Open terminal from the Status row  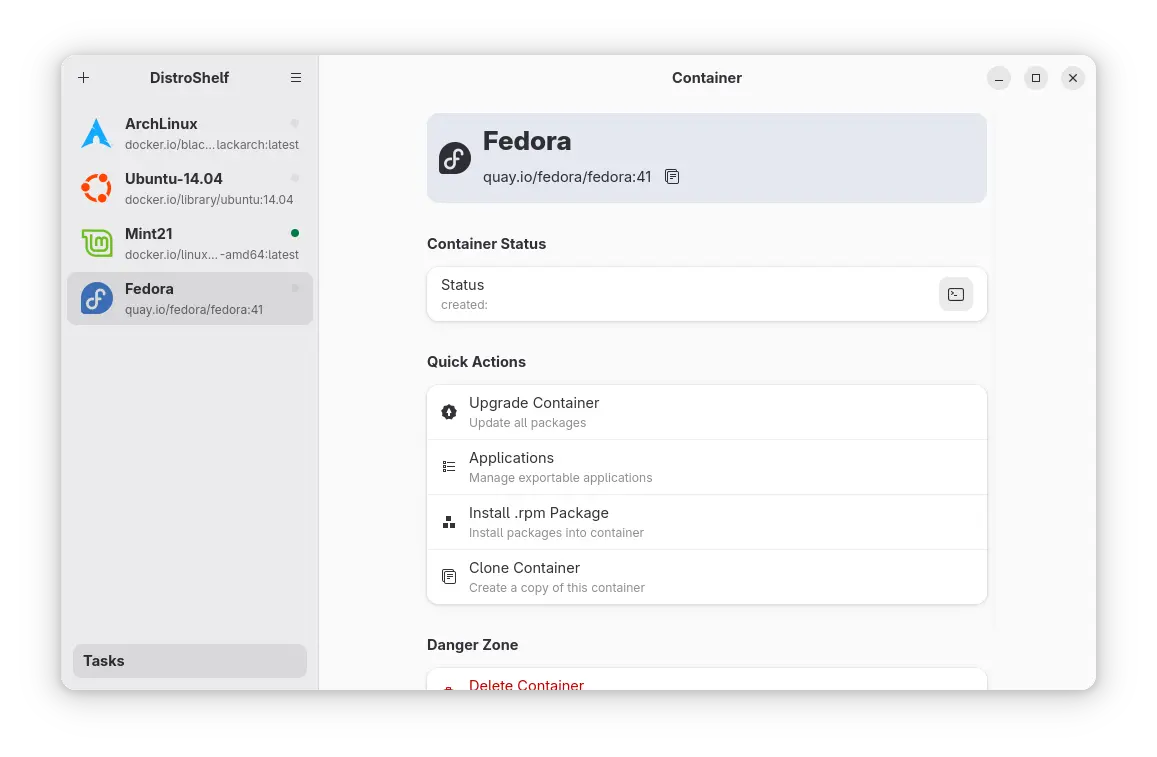point(956,294)
